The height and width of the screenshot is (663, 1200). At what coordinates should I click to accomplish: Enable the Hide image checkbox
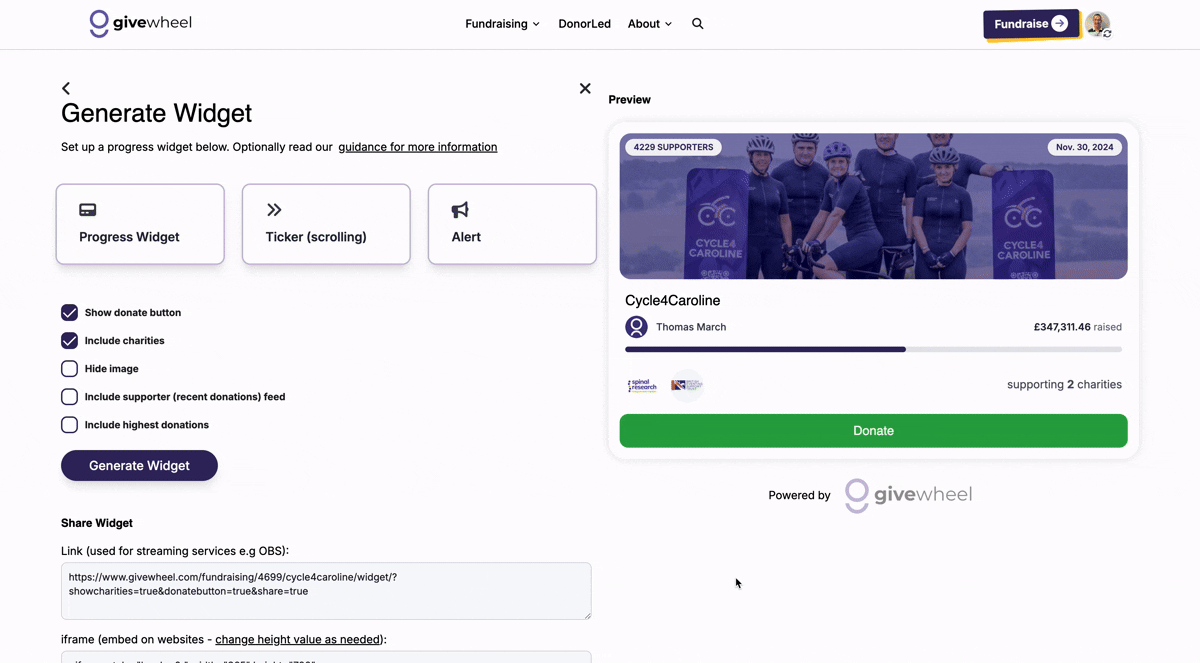70,369
